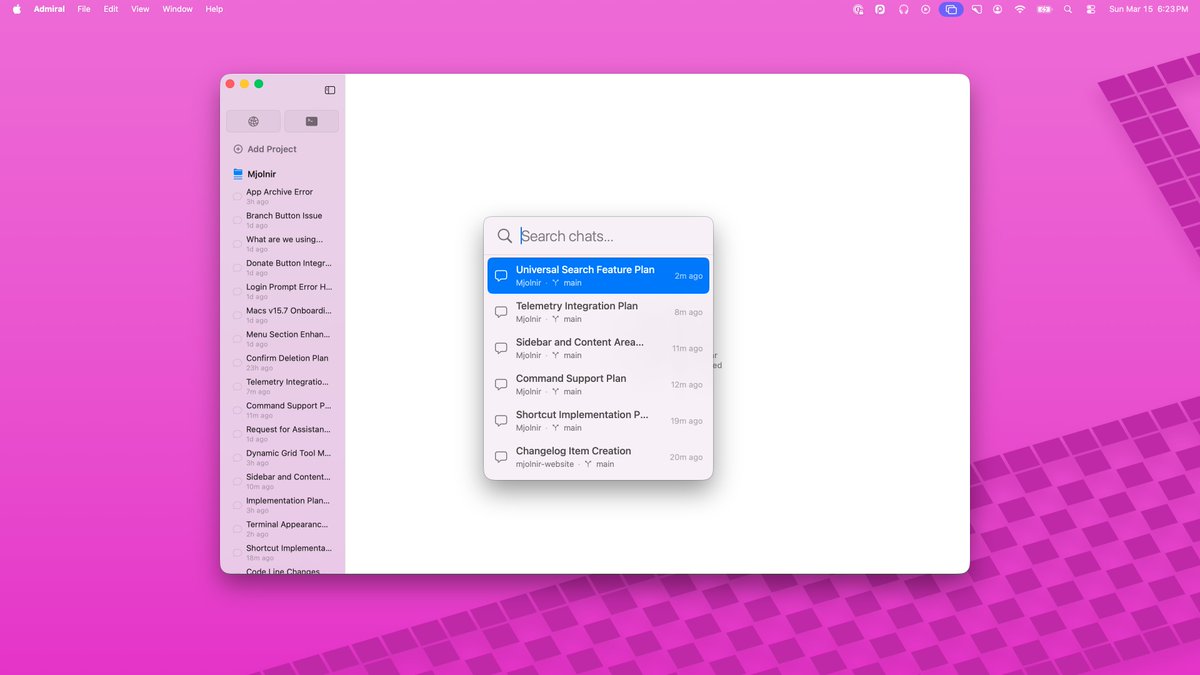Open the Window menu

click(x=178, y=9)
